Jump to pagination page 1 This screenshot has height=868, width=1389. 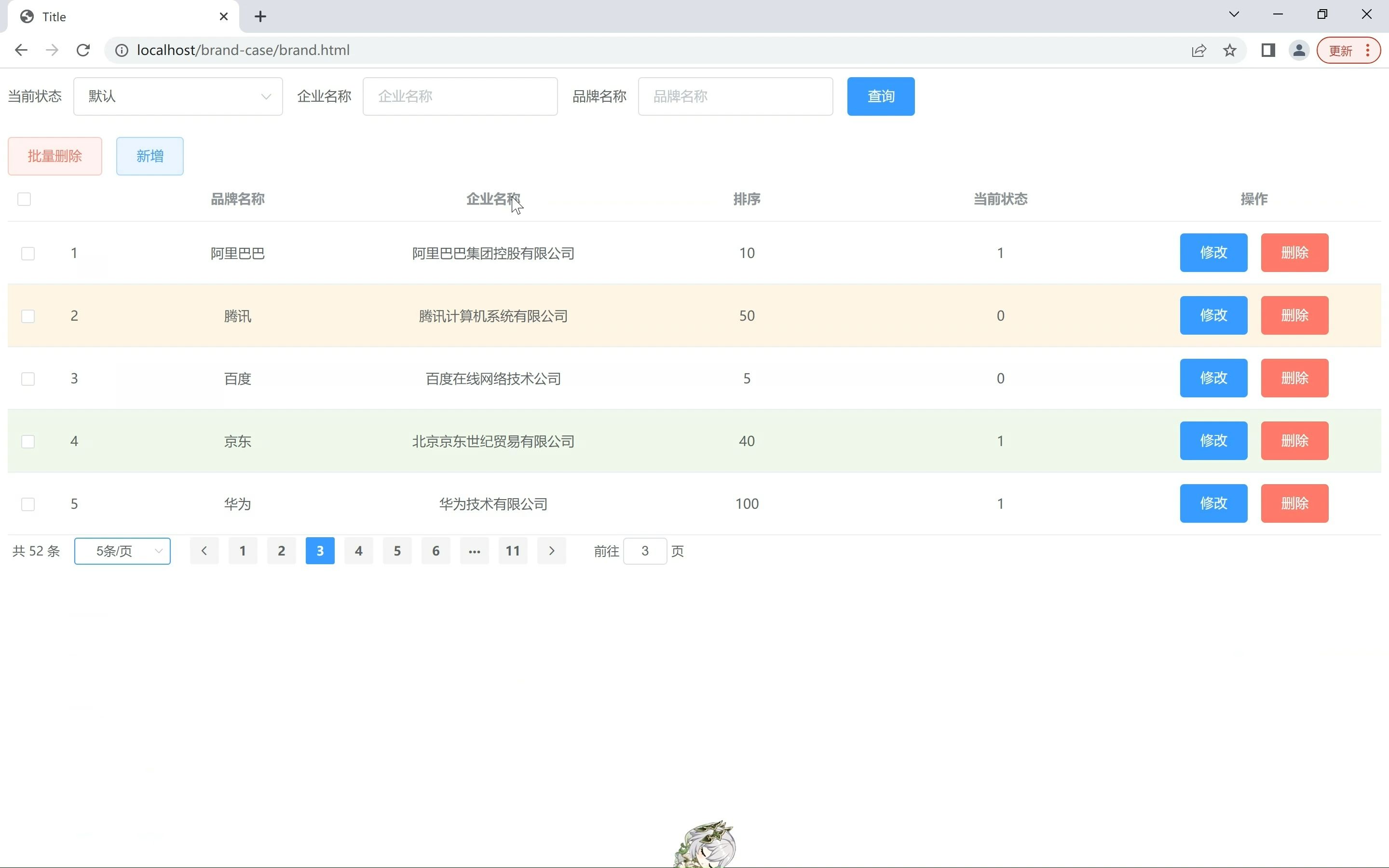coord(243,551)
